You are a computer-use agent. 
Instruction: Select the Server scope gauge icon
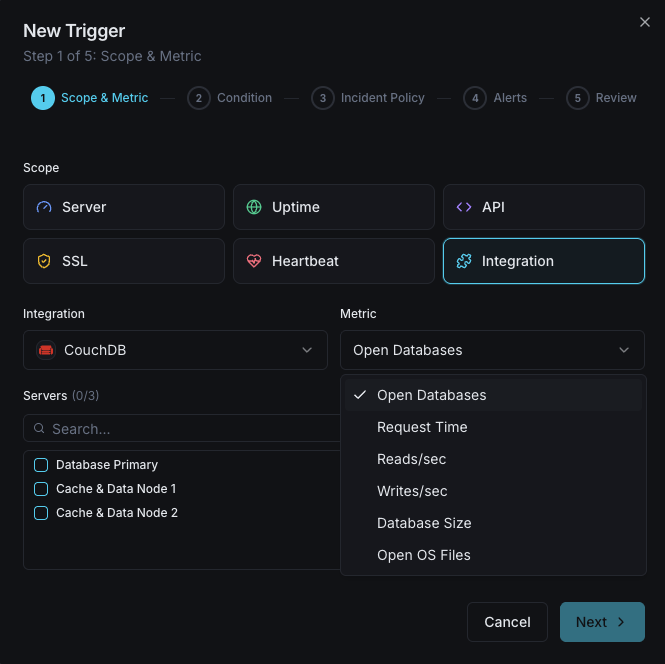[43, 207]
